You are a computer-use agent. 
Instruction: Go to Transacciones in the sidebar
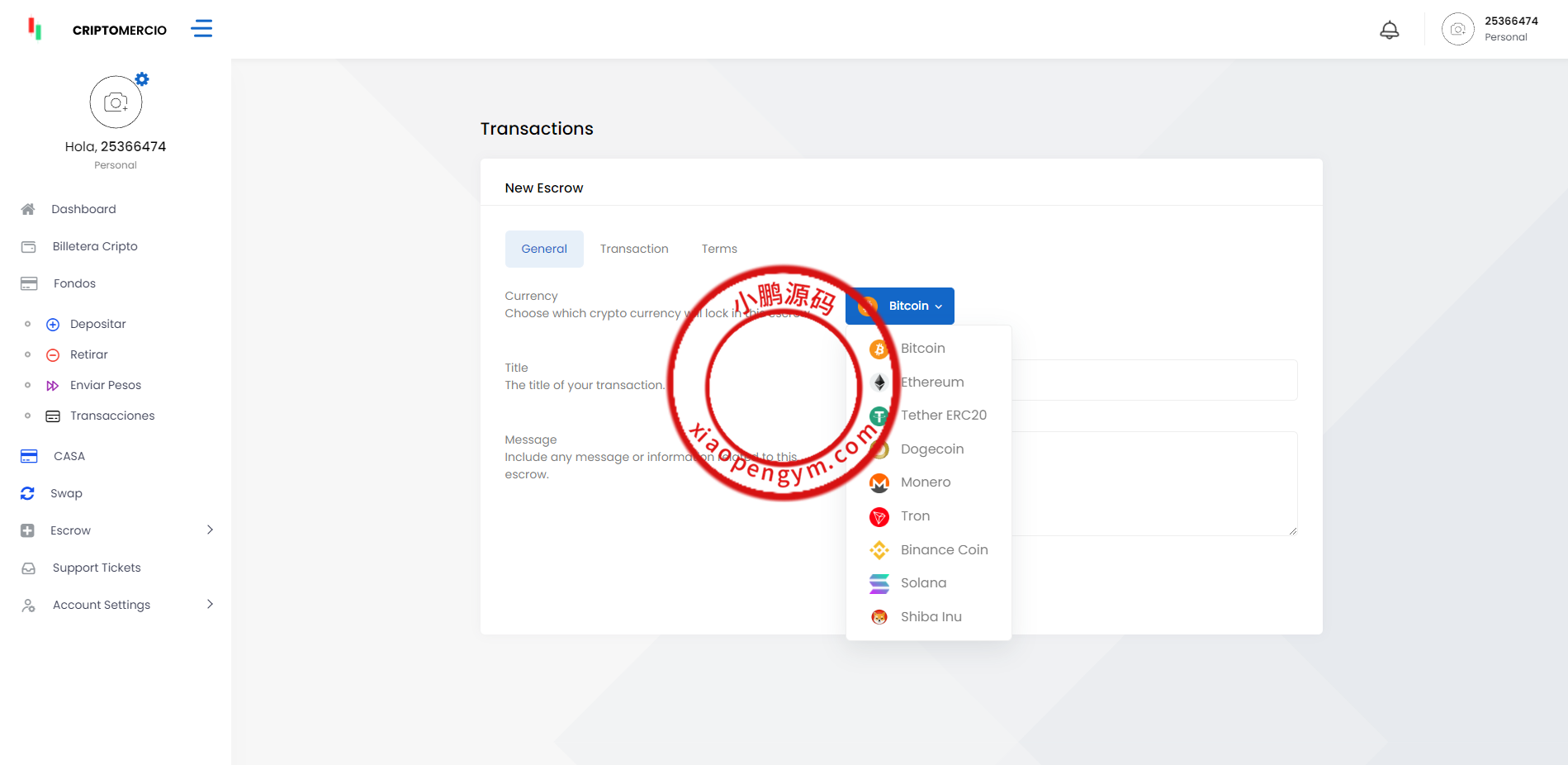[112, 416]
